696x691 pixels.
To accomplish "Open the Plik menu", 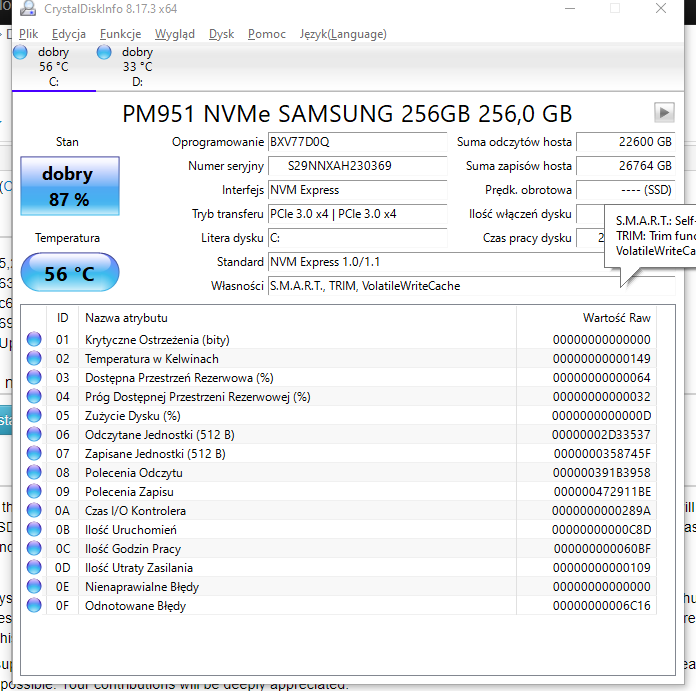I will 28,34.
